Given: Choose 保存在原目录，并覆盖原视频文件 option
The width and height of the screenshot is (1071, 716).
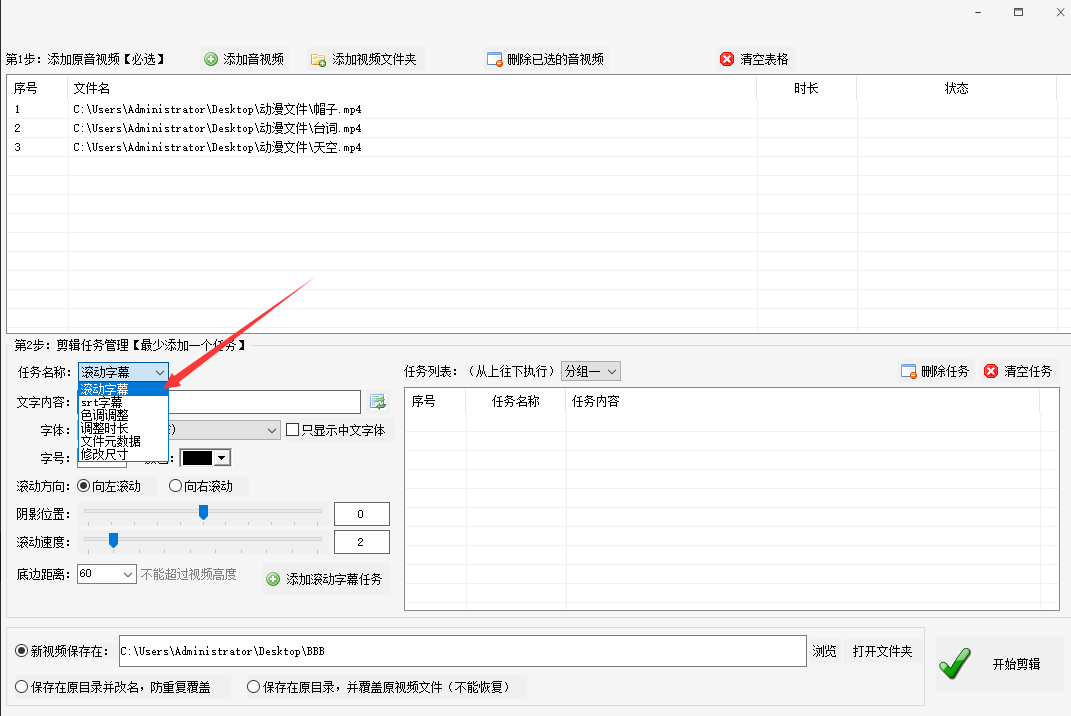Looking at the screenshot, I should [x=253, y=687].
